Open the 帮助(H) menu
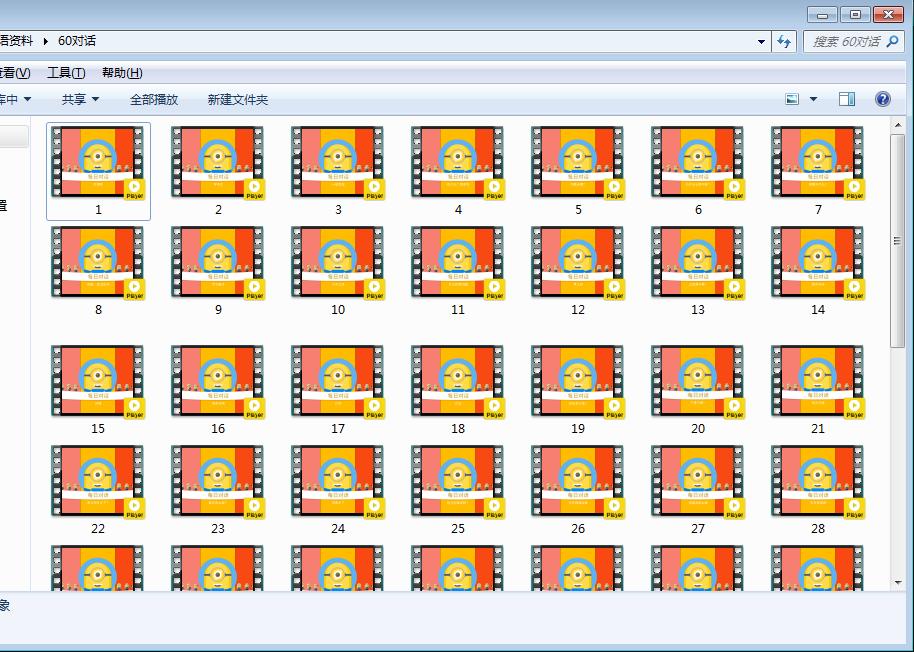 (x=122, y=73)
